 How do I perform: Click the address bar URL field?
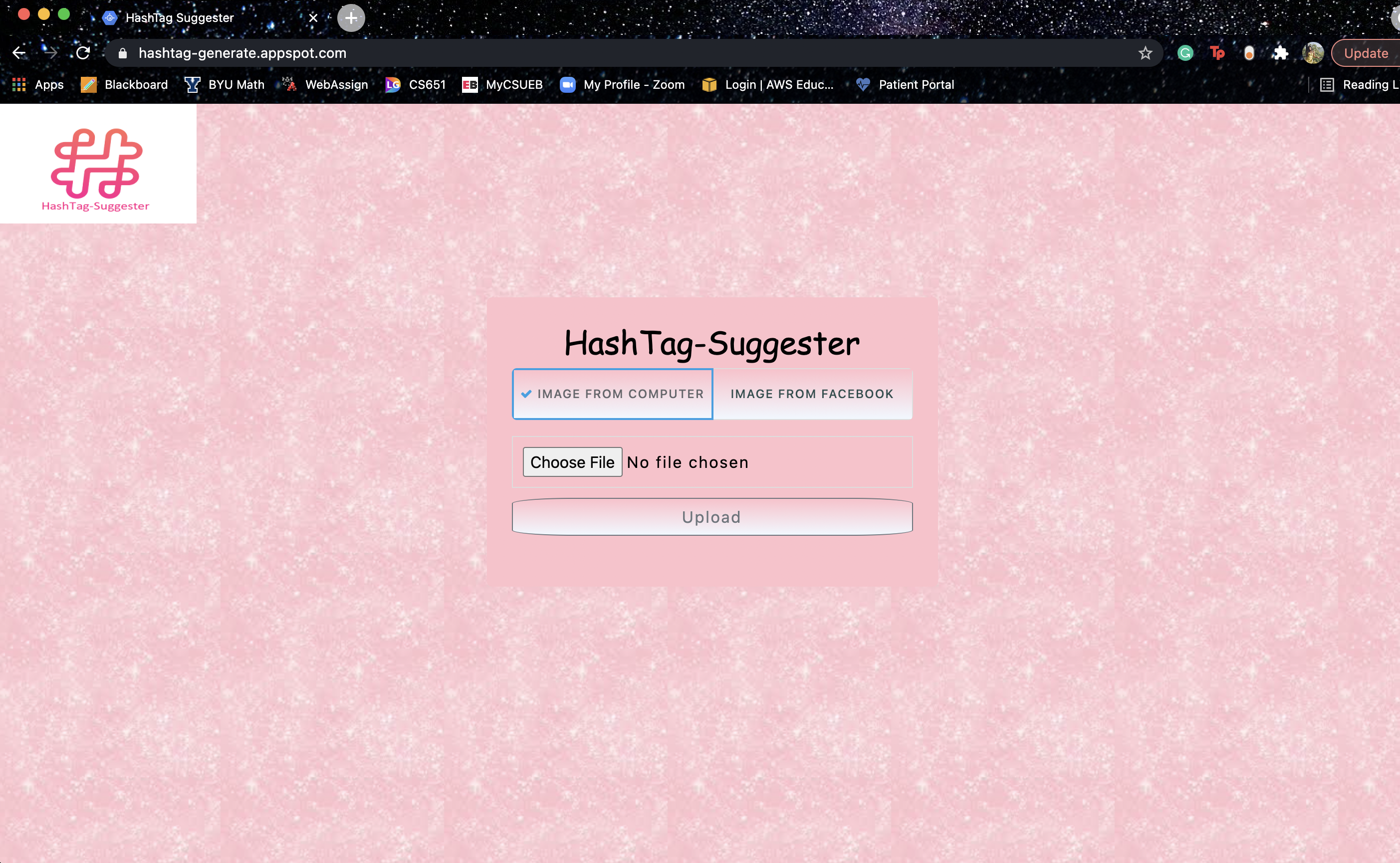[628, 53]
